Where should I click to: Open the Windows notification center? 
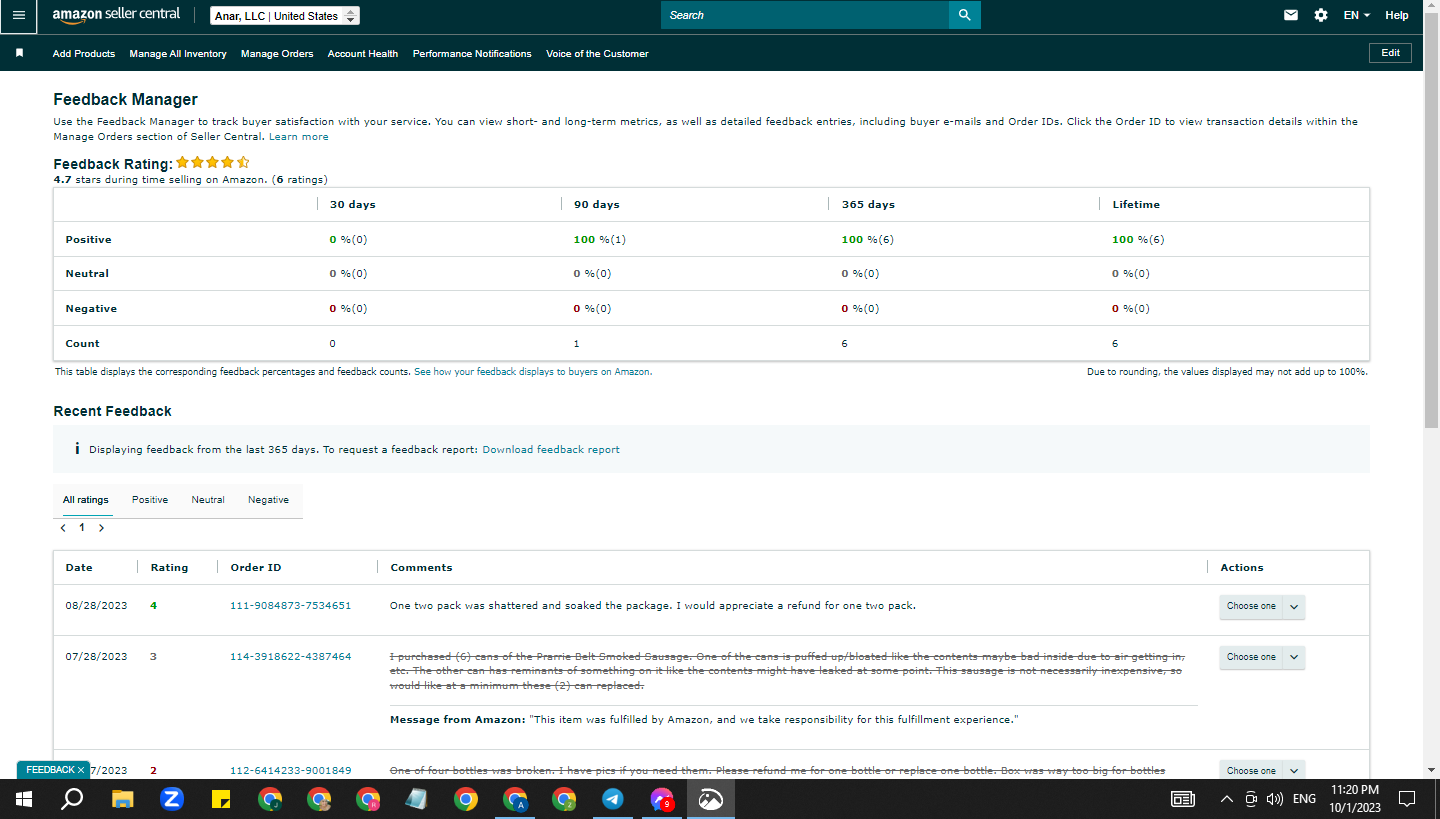point(1407,799)
